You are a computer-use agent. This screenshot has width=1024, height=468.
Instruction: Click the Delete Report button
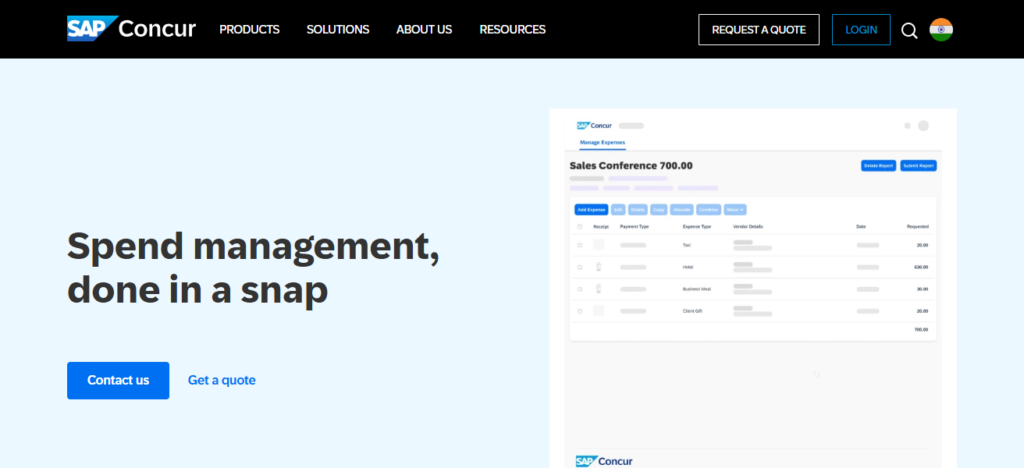878,166
